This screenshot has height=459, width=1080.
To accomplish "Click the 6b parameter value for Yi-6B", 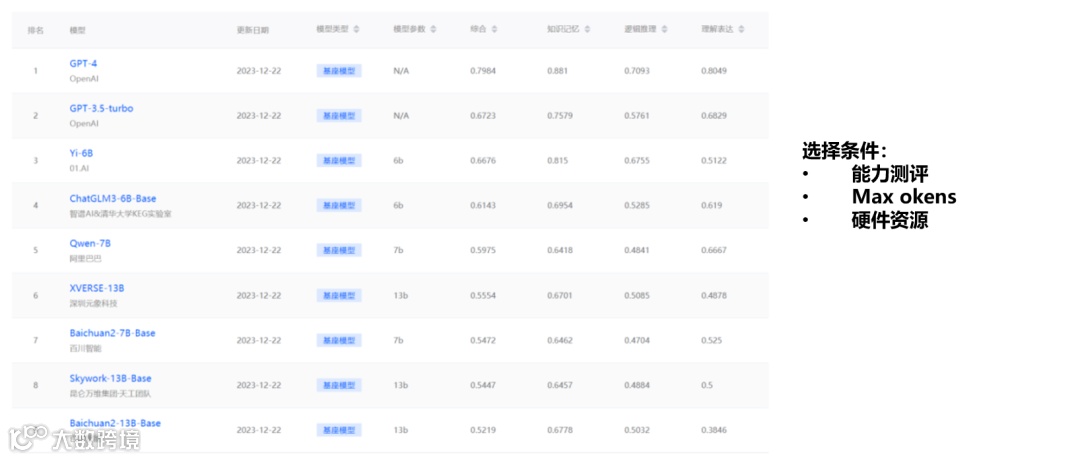I will click(x=398, y=161).
